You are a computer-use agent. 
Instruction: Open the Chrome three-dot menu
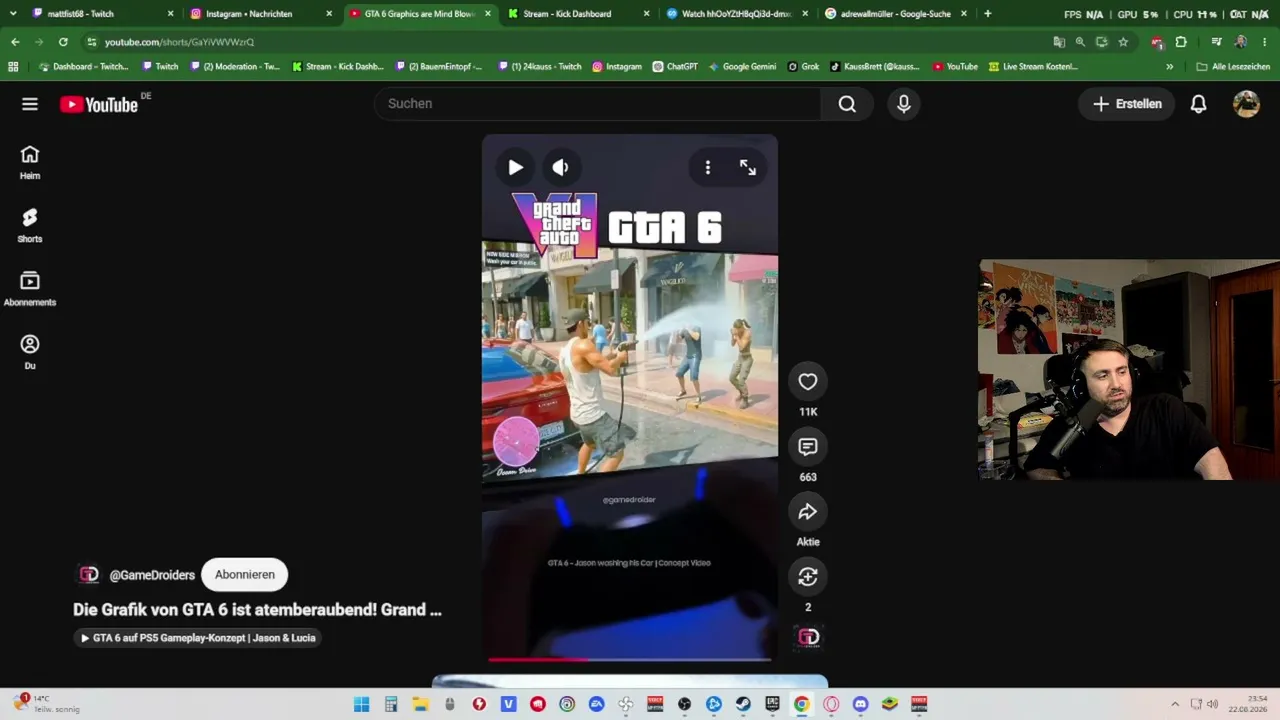tap(1264, 42)
